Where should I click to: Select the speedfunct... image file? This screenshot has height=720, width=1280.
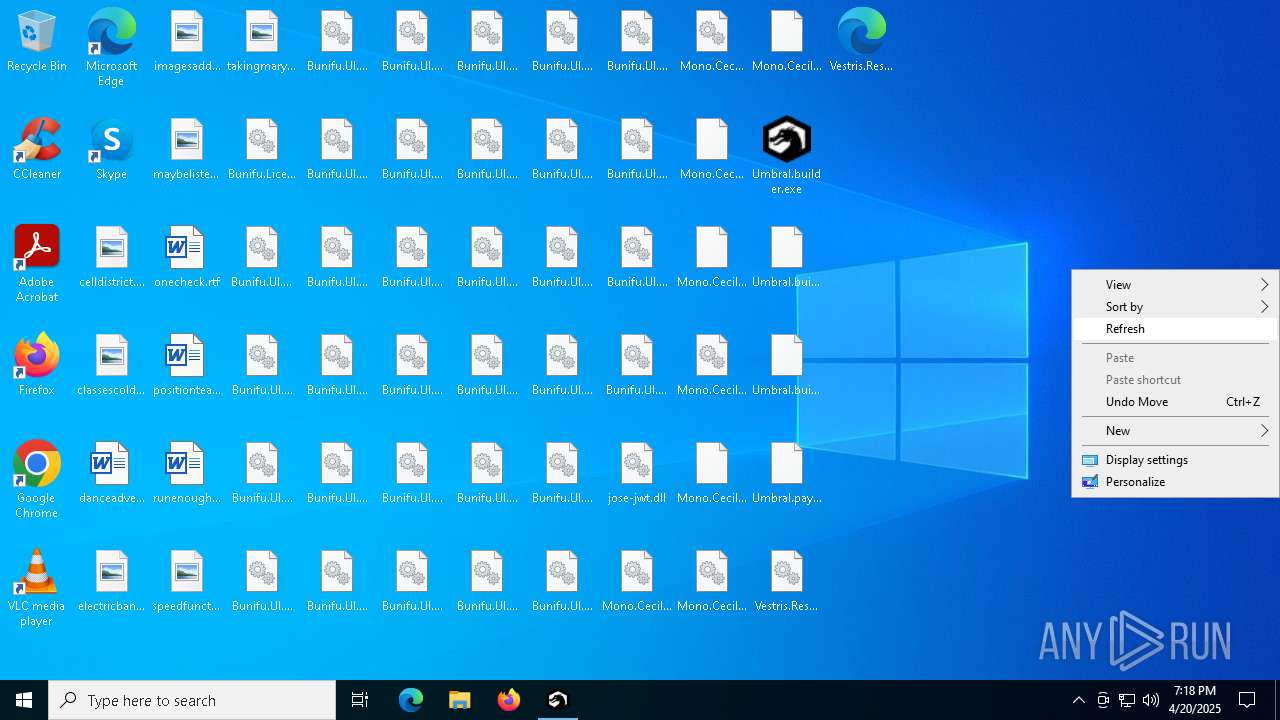click(186, 580)
